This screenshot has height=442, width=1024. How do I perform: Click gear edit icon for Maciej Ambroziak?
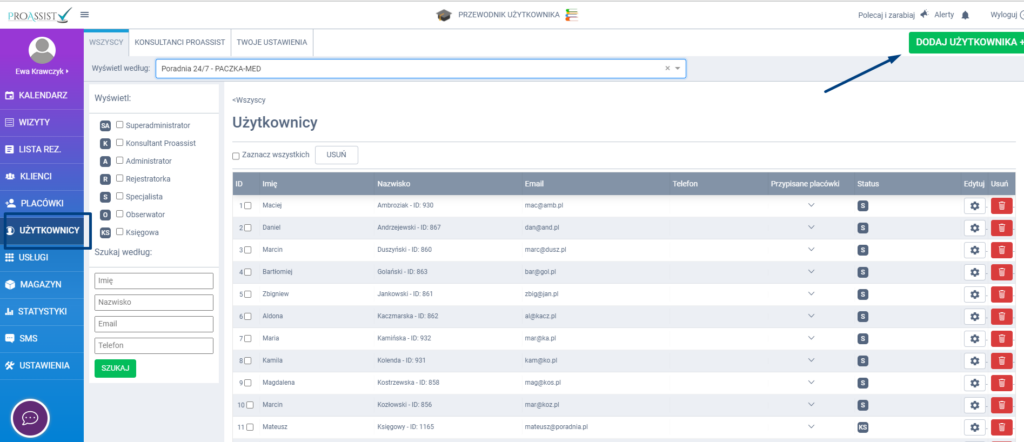(x=975, y=205)
